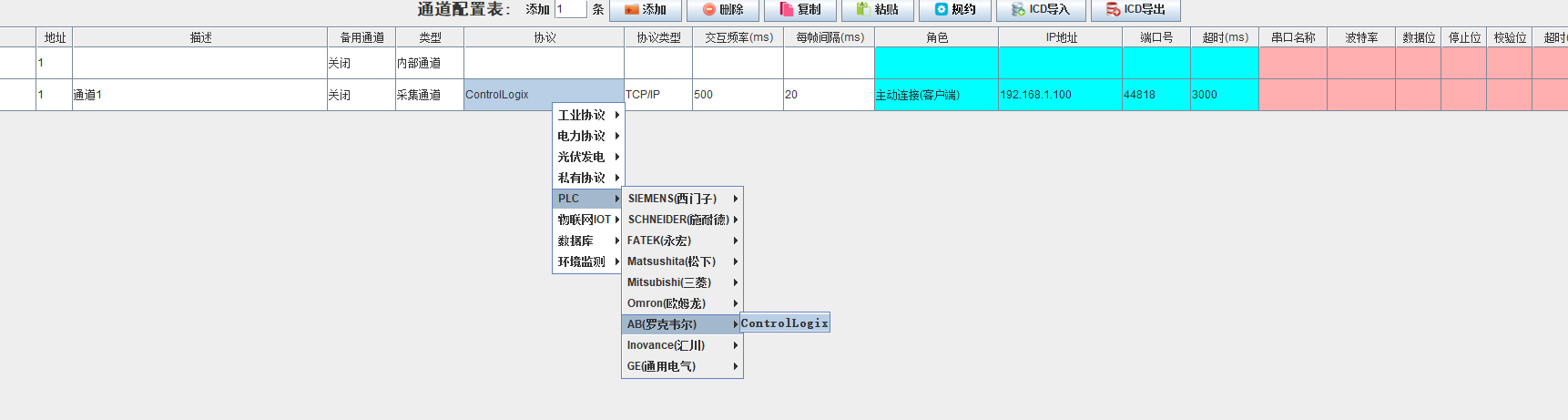This screenshot has height=420, width=1568.
Task: Open the 光伏发电 submenu
Action: coord(588,157)
